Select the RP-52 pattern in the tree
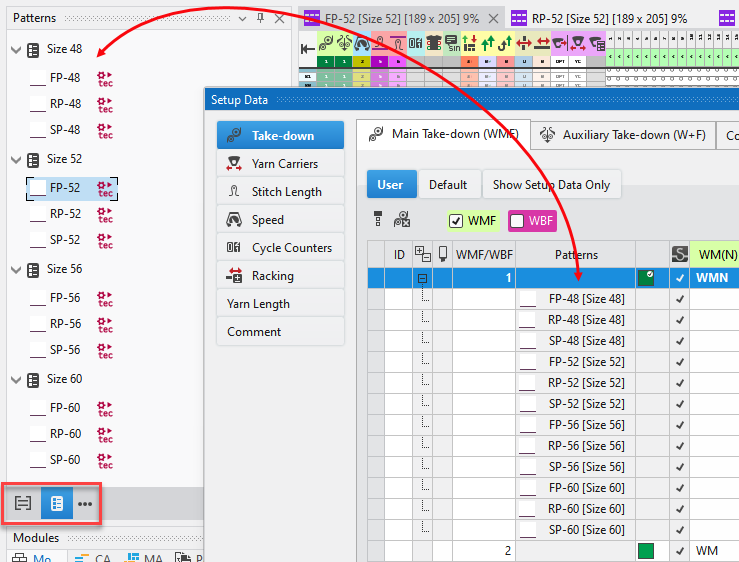The height and width of the screenshot is (562, 739). pyautogui.click(x=65, y=214)
